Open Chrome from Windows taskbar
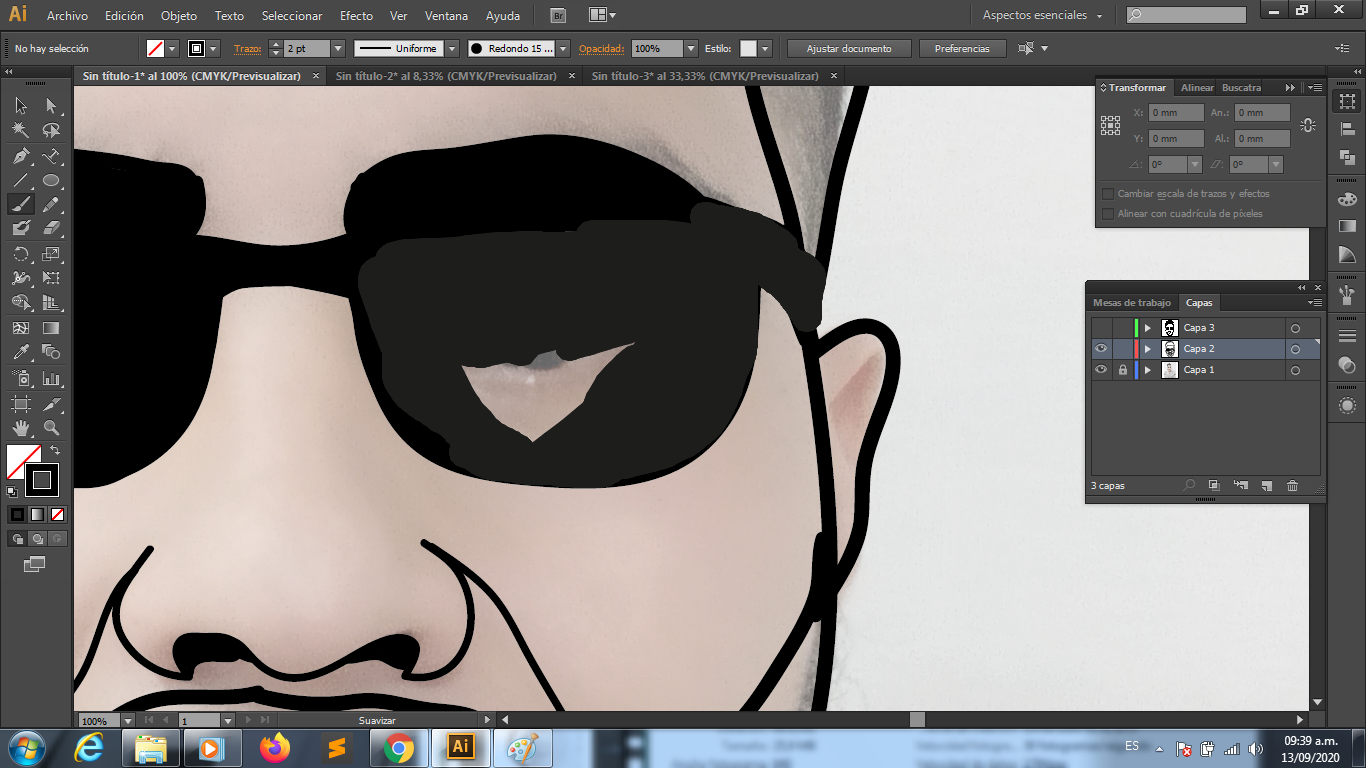Screen dimensions: 1366x768 398,748
